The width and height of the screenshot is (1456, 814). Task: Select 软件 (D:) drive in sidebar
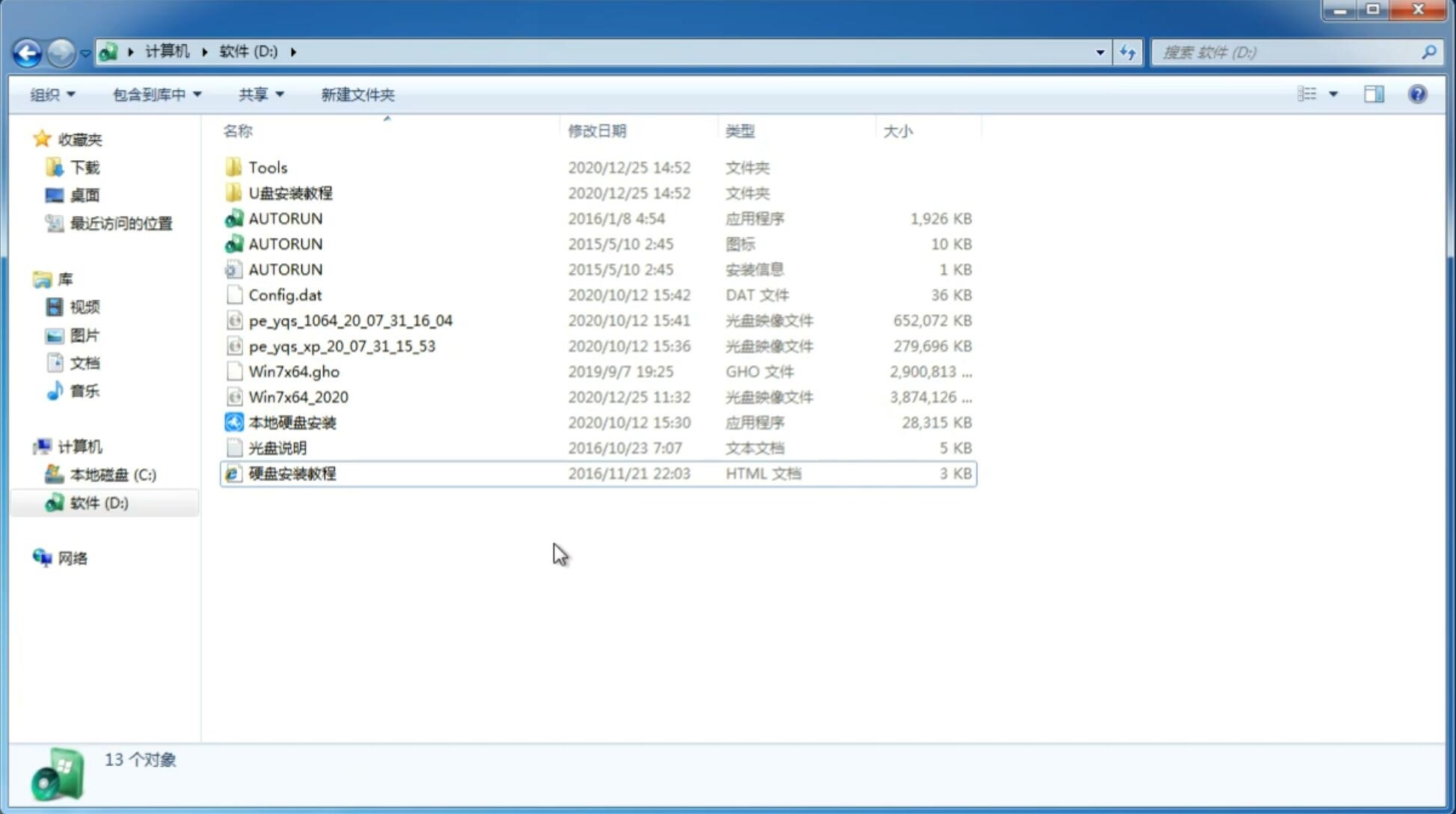pyautogui.click(x=99, y=503)
